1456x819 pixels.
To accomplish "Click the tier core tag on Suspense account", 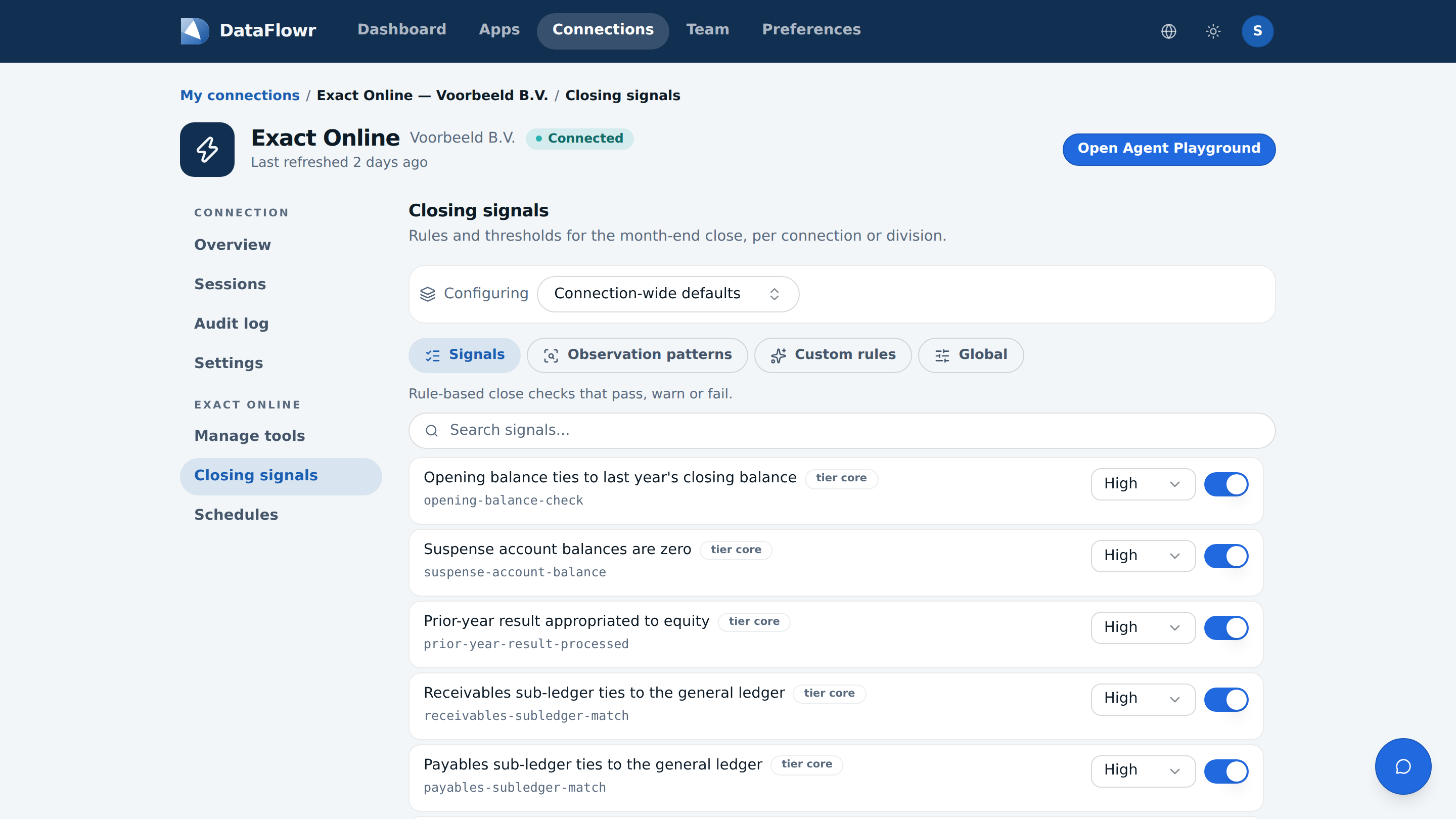I will pyautogui.click(x=736, y=550).
